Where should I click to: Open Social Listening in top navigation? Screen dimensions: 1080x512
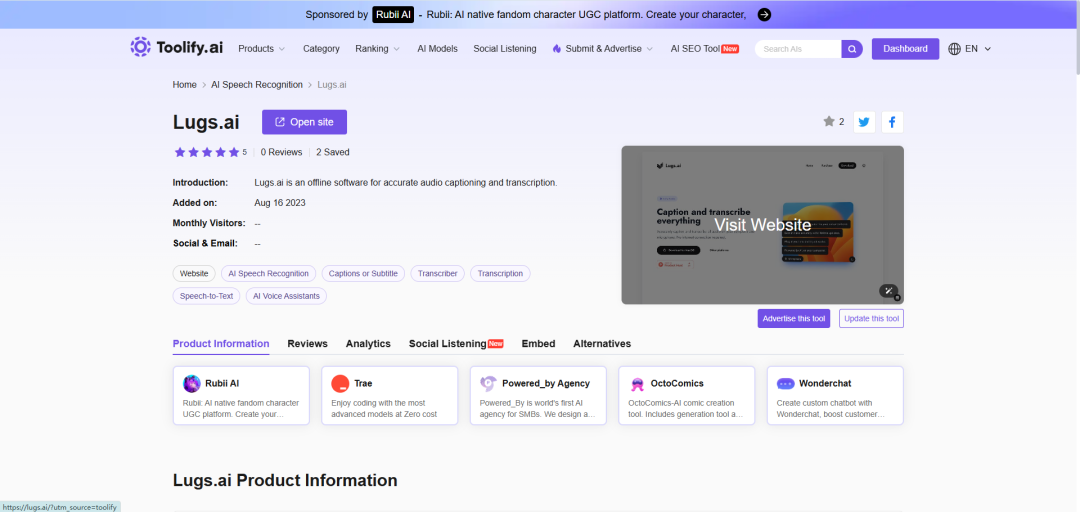coord(505,49)
